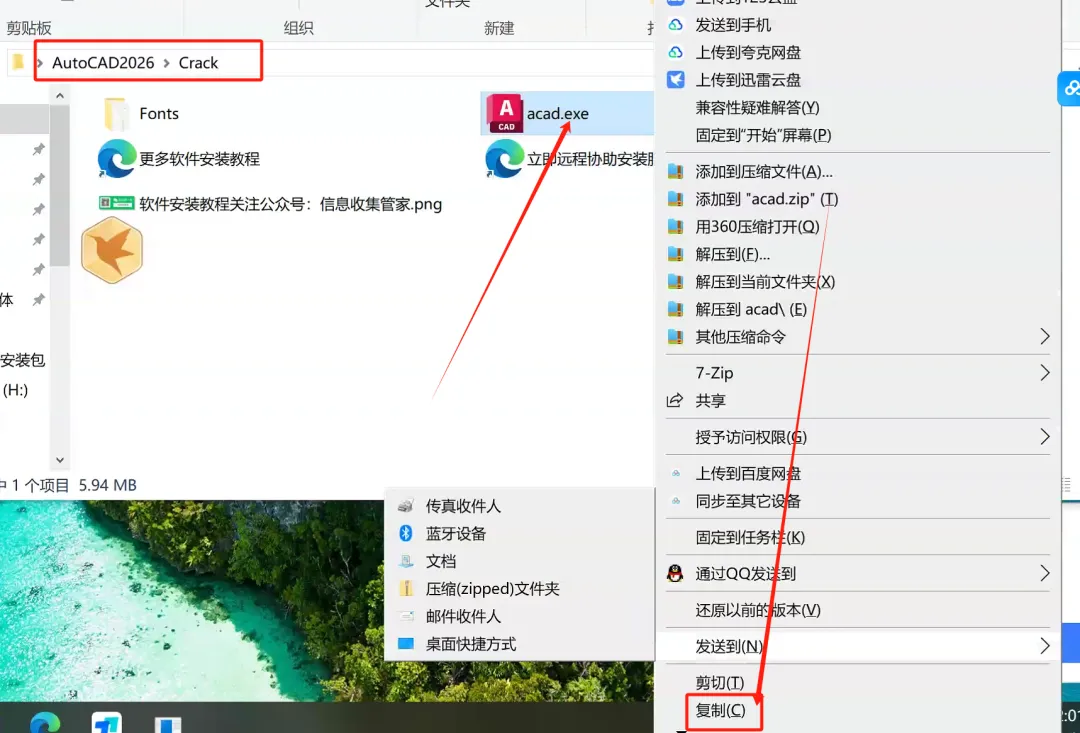Click the blue floating cloud button at right edge

click(x=1070, y=88)
